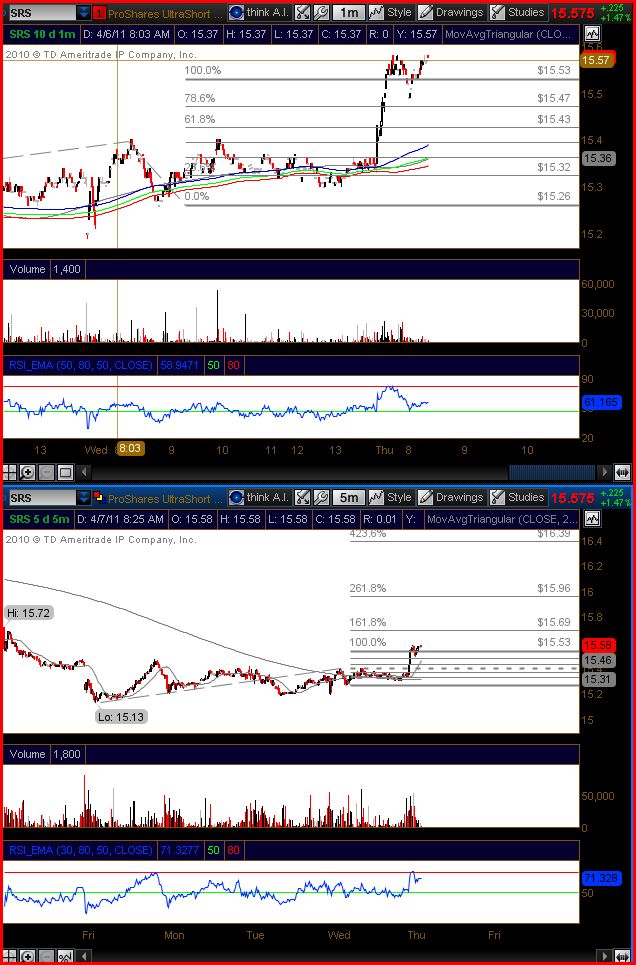Click the SRS 5 d 5m label
Screen dimensions: 636x965
[x=40, y=519]
